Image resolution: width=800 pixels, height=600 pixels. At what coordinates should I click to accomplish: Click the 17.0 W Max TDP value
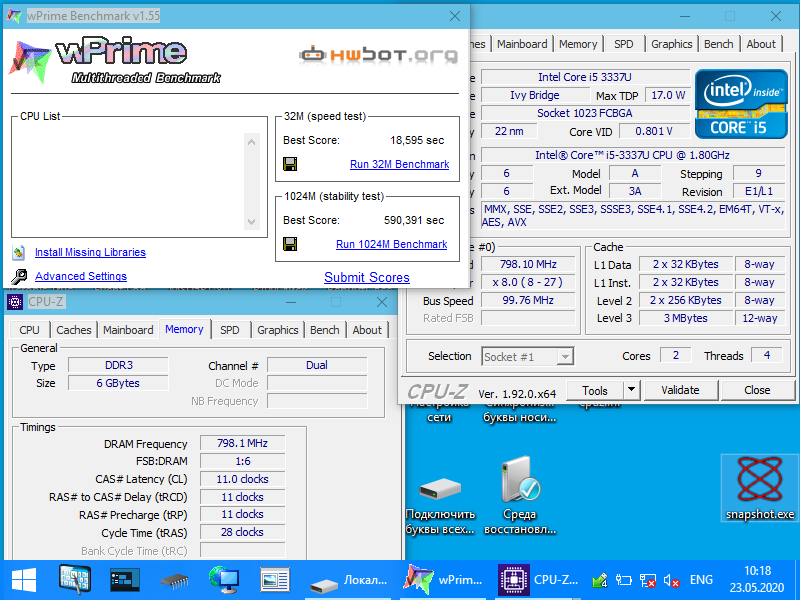pos(668,95)
